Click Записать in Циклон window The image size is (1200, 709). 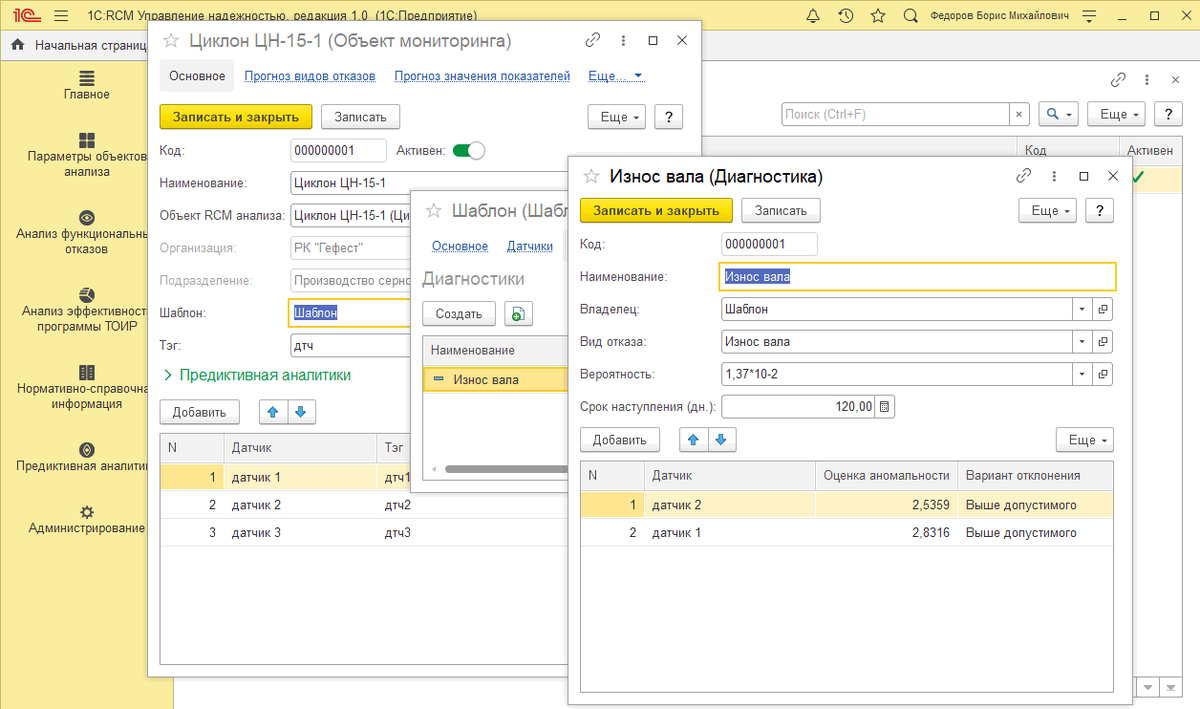click(361, 117)
